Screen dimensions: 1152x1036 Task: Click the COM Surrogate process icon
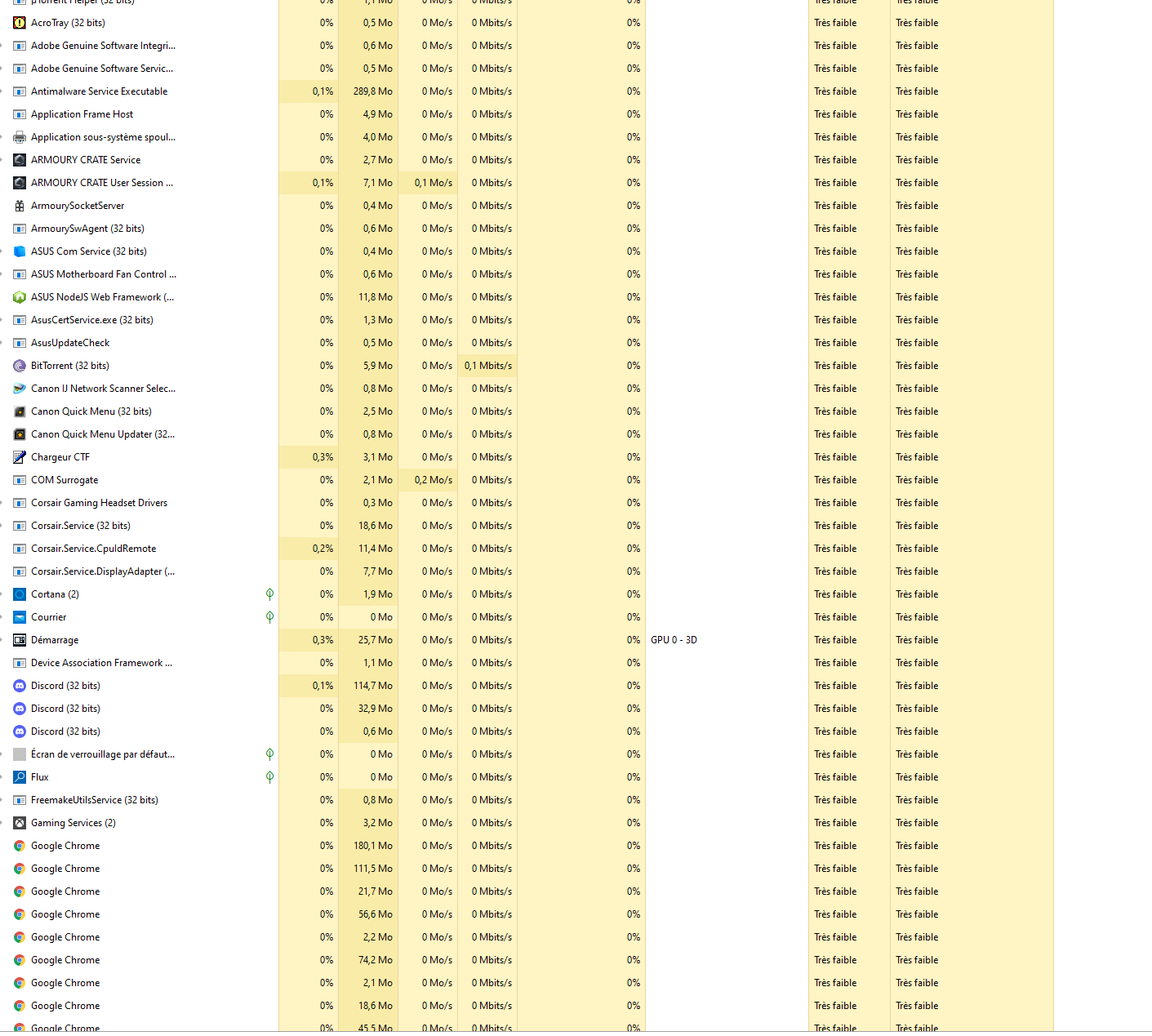click(x=20, y=480)
